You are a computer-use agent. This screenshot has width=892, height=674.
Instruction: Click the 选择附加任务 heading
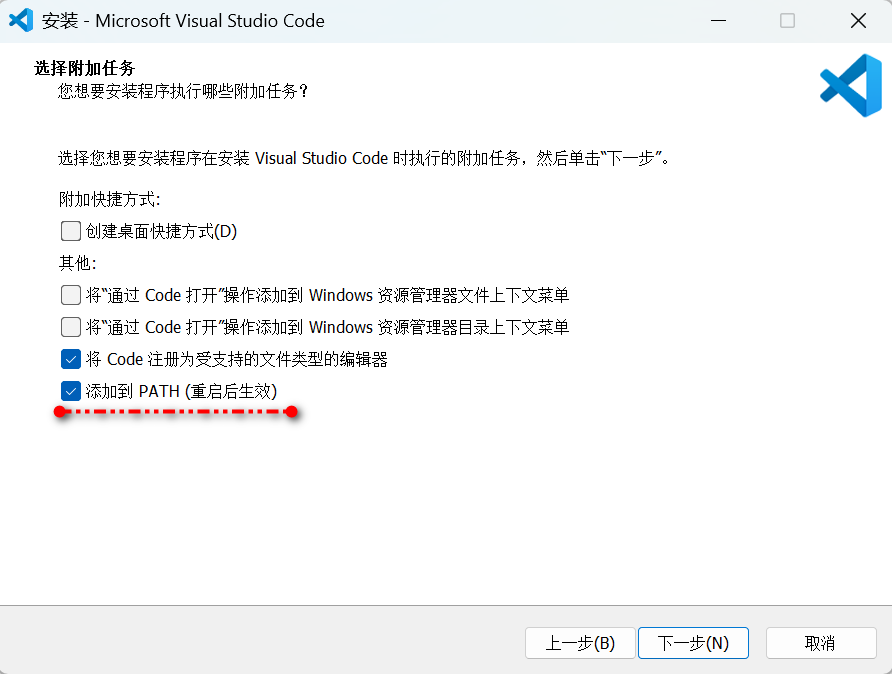(84, 68)
